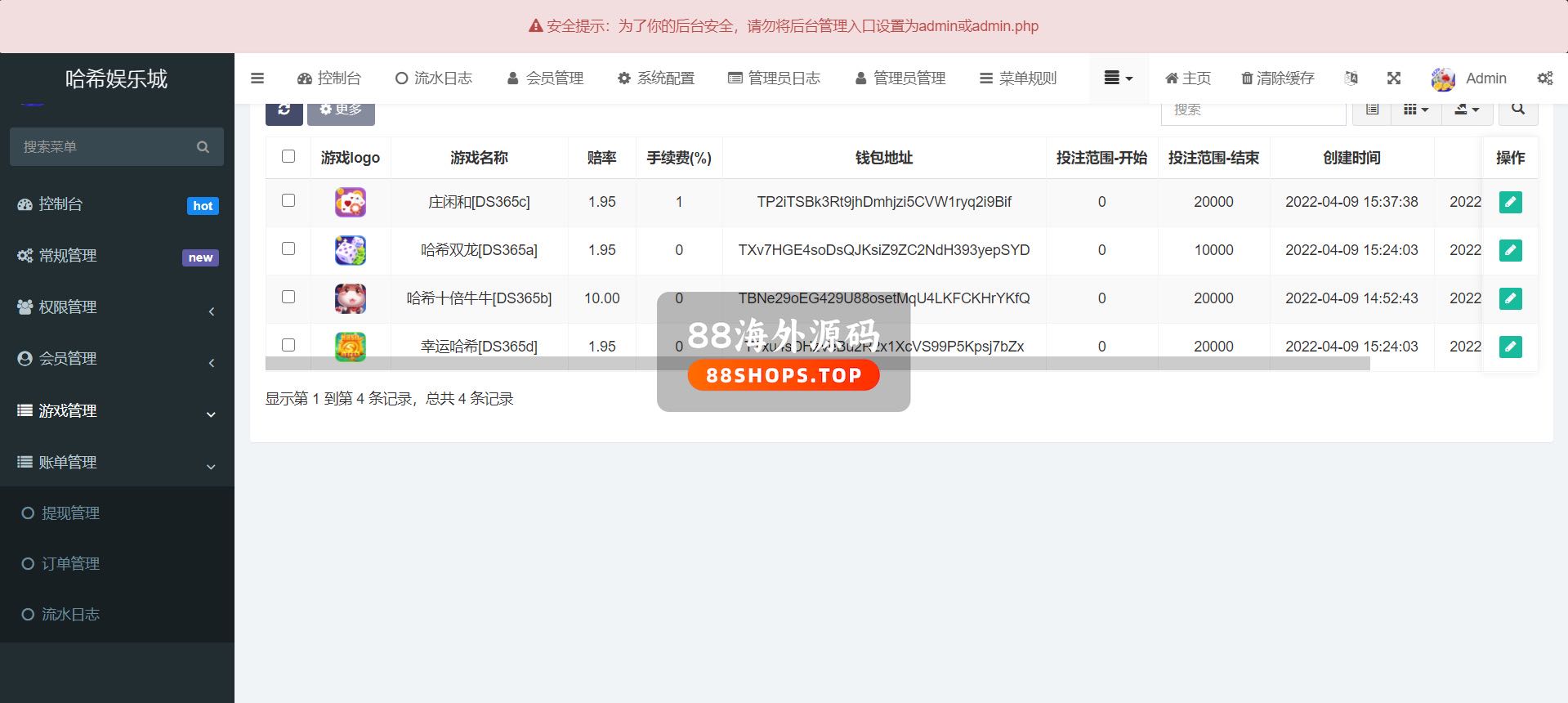Click the horizontal table scrollbar
The image size is (1568, 703).
click(817, 364)
